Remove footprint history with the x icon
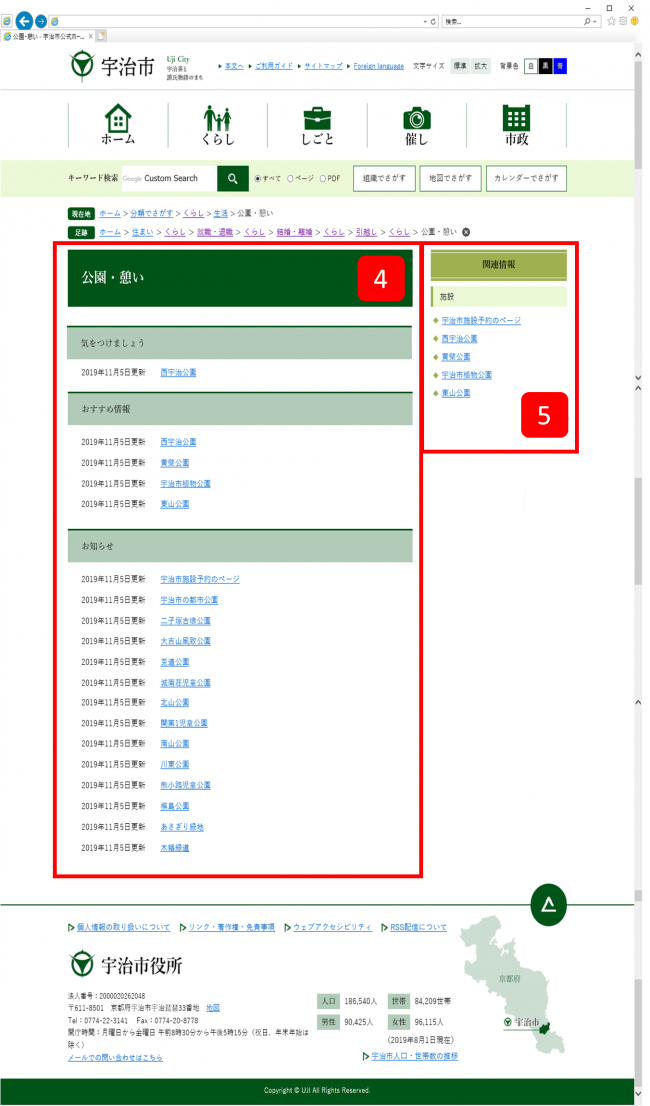650x1106 pixels. click(x=466, y=232)
